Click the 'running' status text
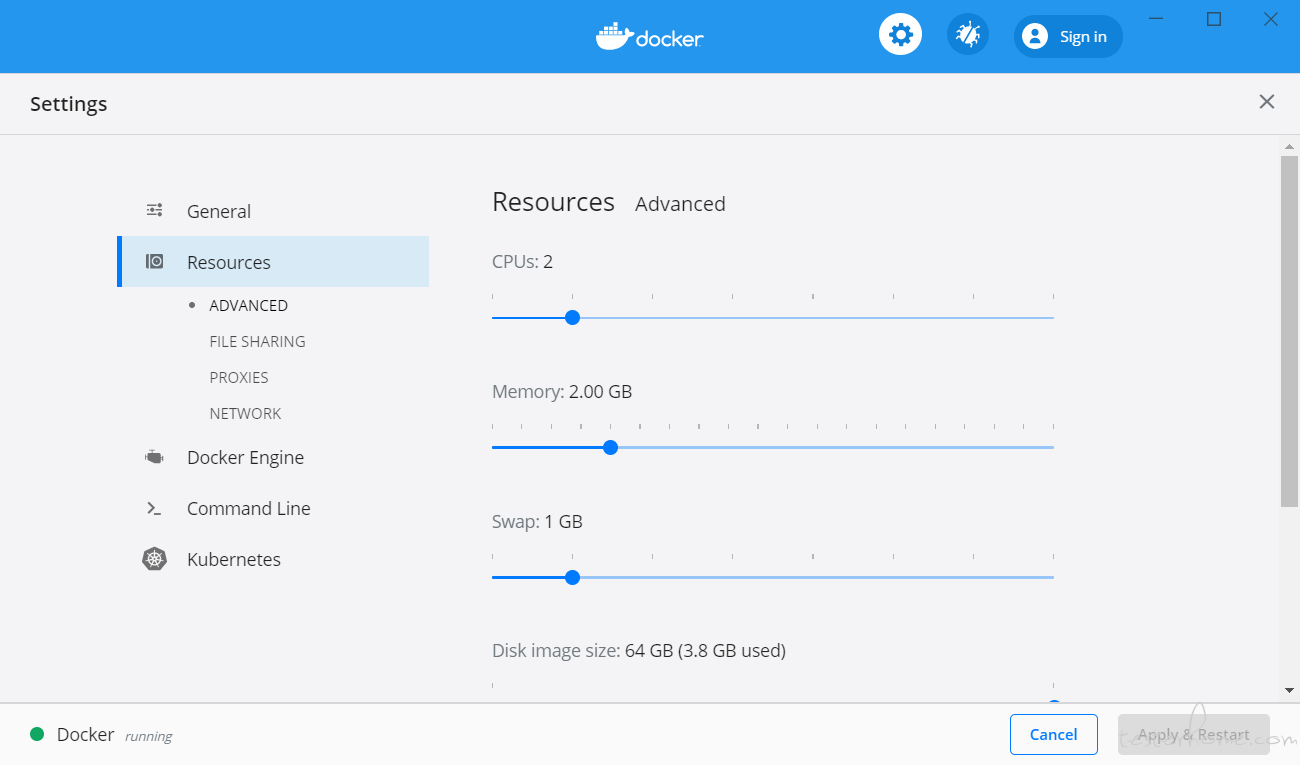Image resolution: width=1300 pixels, height=765 pixels. pyautogui.click(x=148, y=736)
